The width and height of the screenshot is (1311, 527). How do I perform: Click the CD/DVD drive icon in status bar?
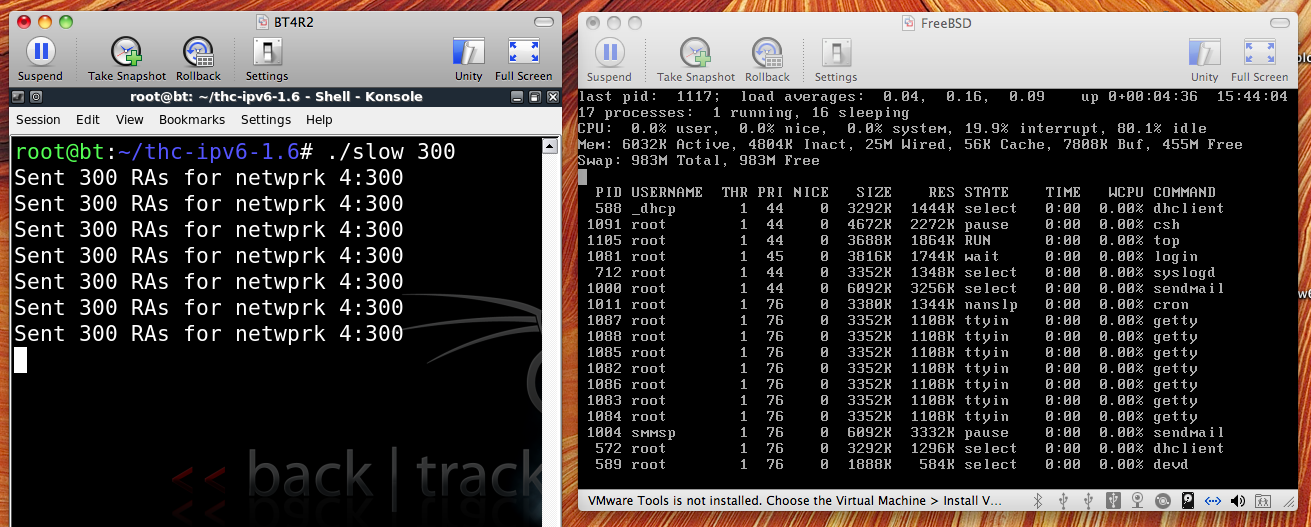[x=1163, y=500]
